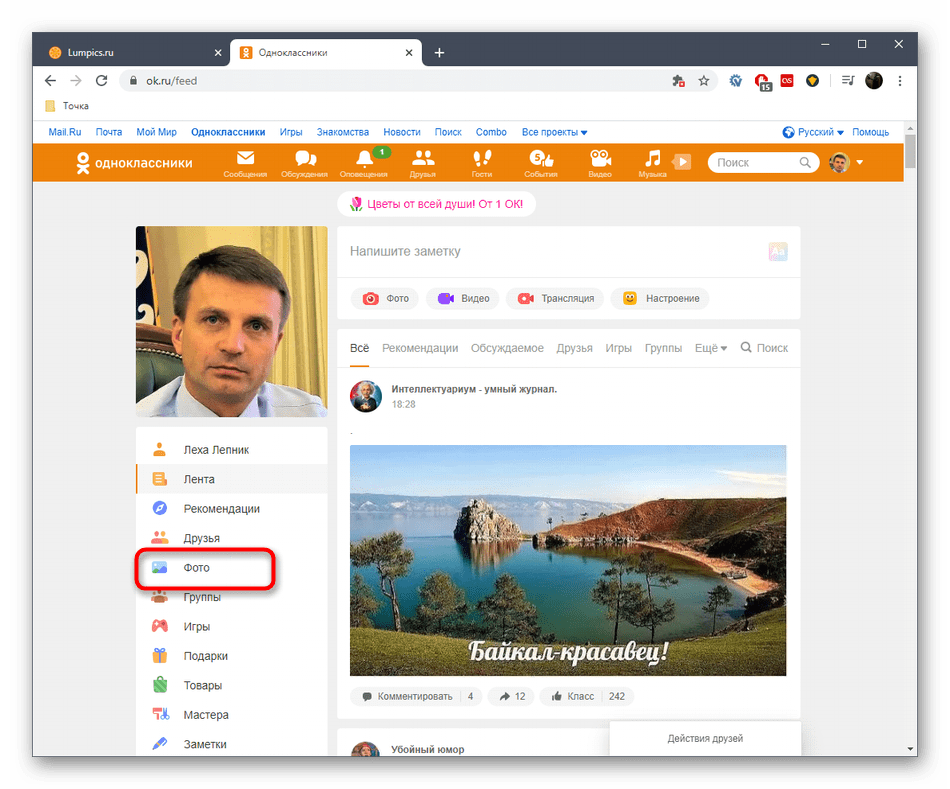950x789 pixels.
Task: Open Подарки gifts in the sidebar
Action: point(205,656)
